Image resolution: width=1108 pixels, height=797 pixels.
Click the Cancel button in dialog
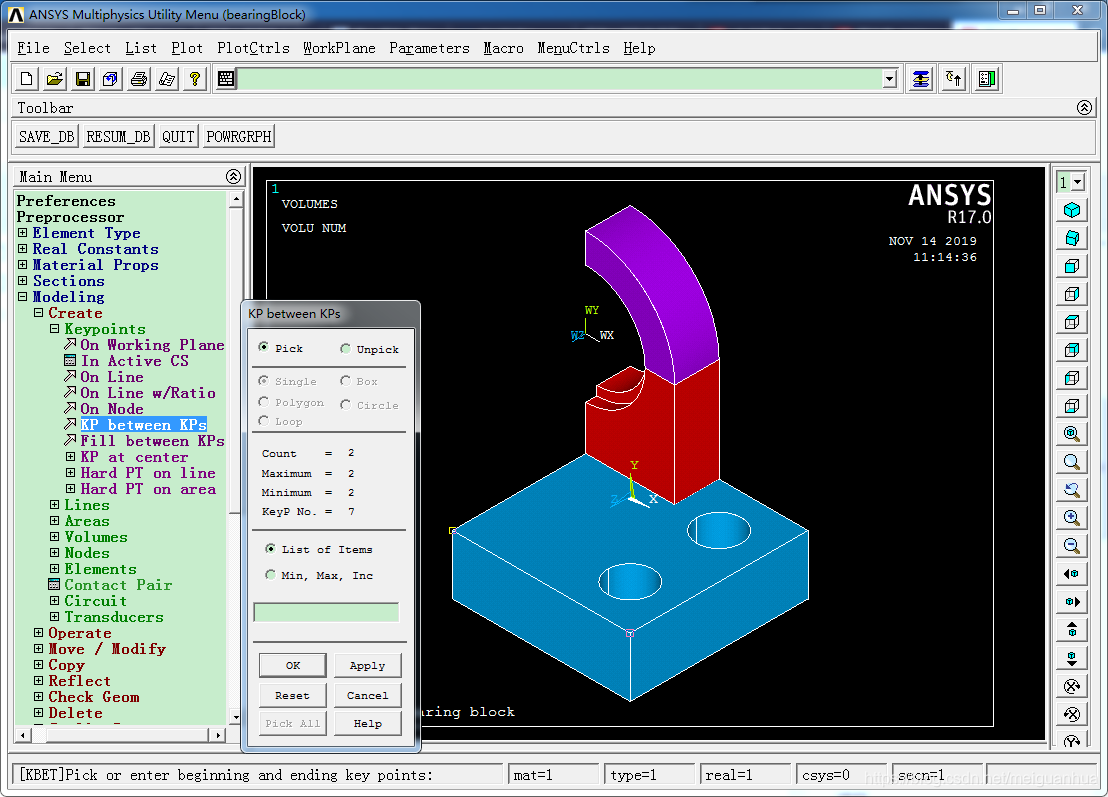coord(367,695)
